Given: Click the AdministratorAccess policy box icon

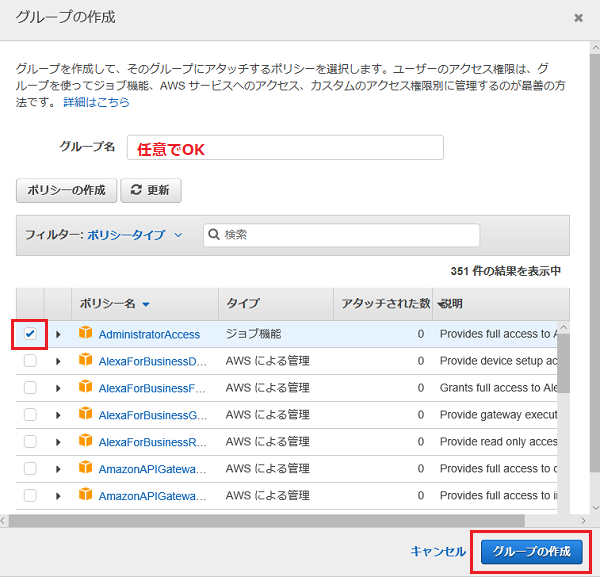Looking at the screenshot, I should (85, 333).
